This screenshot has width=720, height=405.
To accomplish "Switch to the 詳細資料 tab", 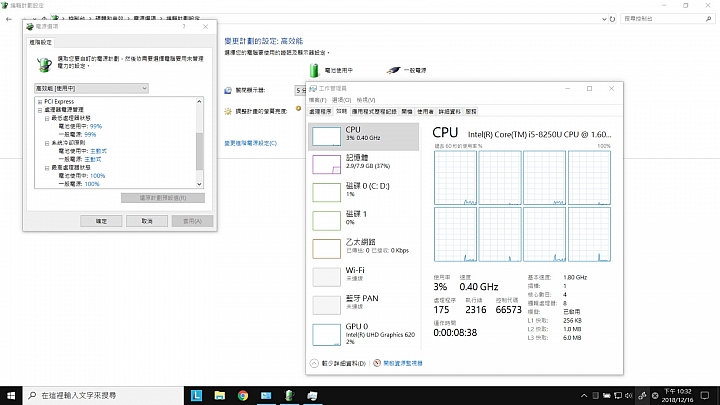I will click(x=450, y=112).
